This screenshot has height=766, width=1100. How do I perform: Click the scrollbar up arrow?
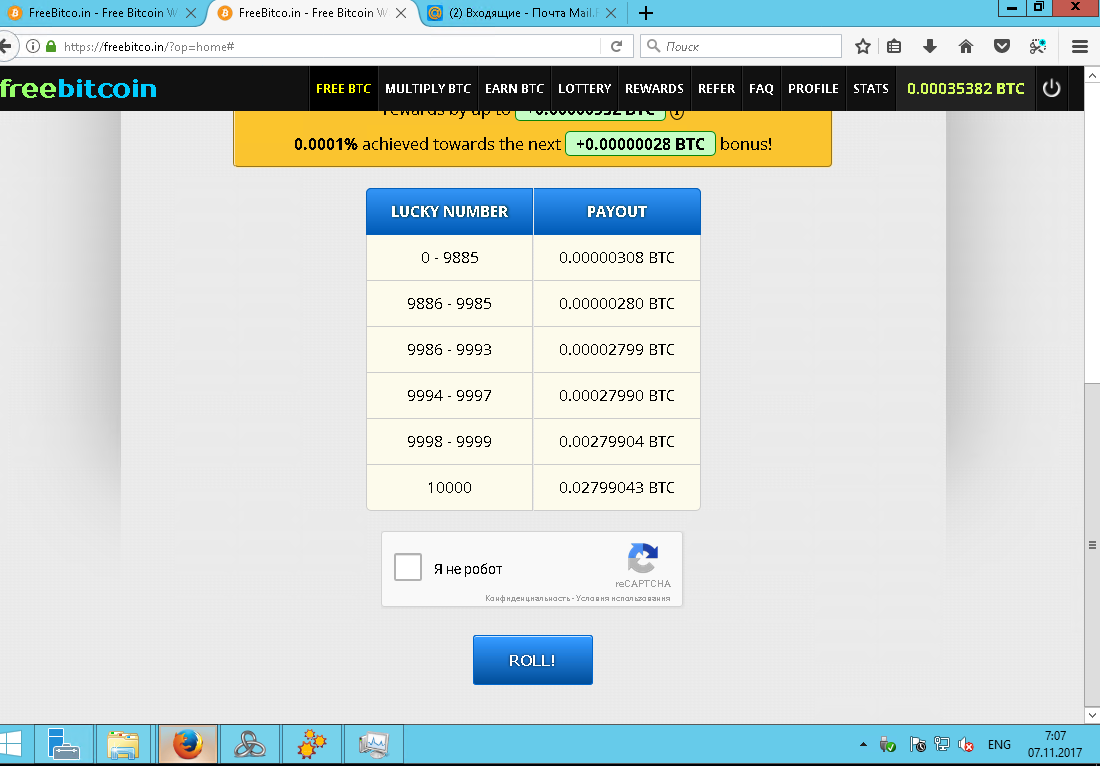(x=1092, y=74)
